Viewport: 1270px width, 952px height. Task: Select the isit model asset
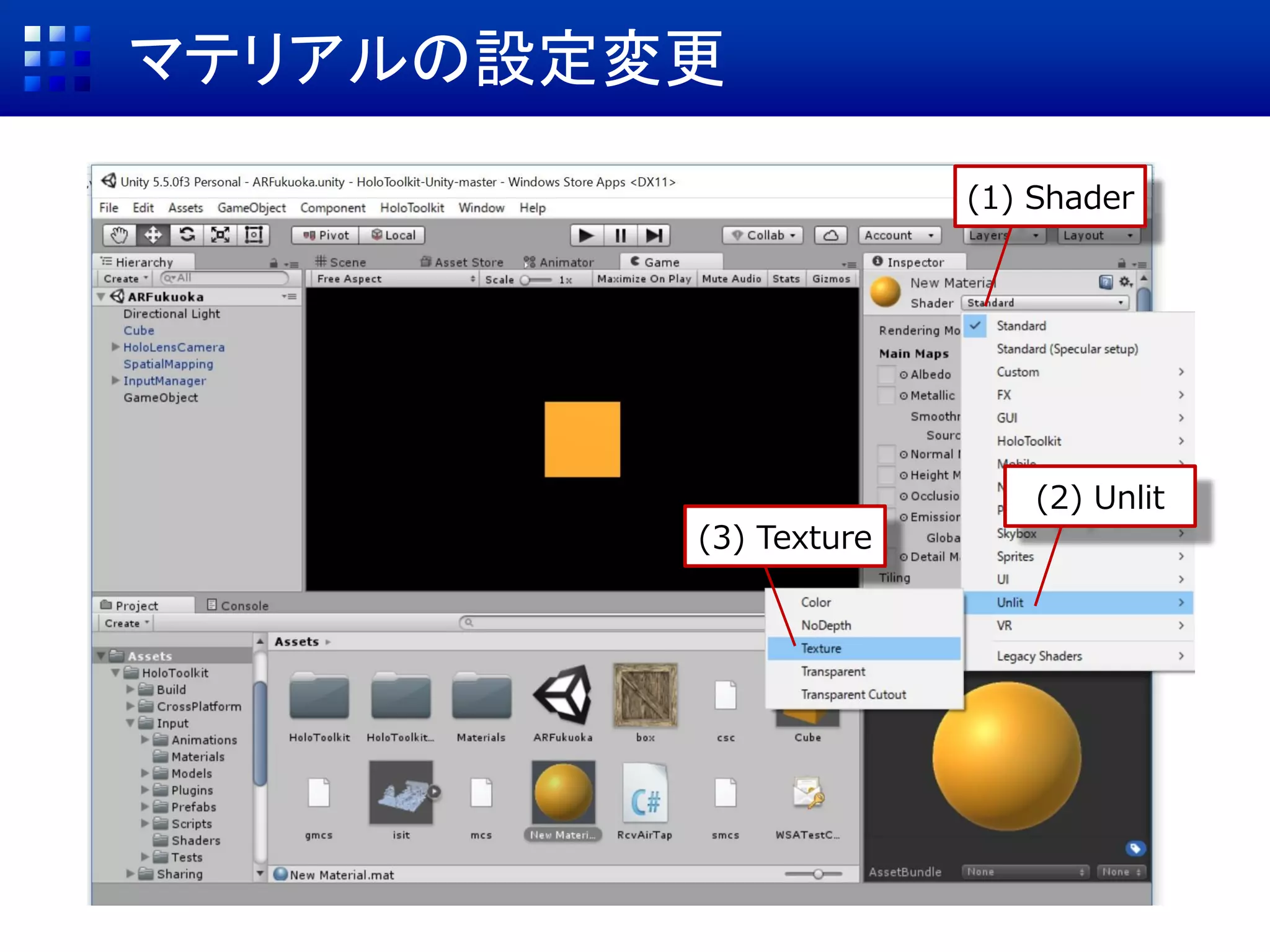(x=401, y=801)
